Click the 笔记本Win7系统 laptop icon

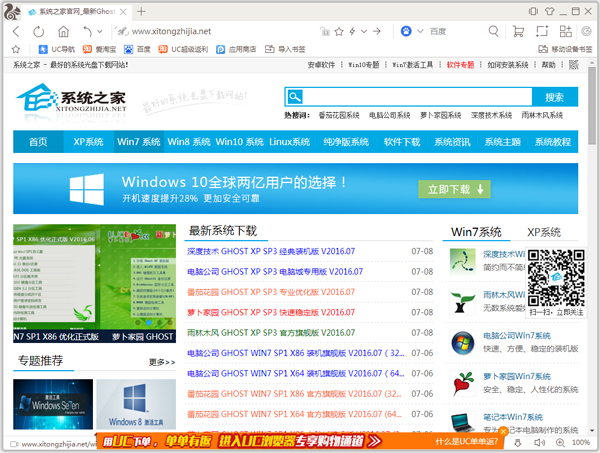point(463,421)
